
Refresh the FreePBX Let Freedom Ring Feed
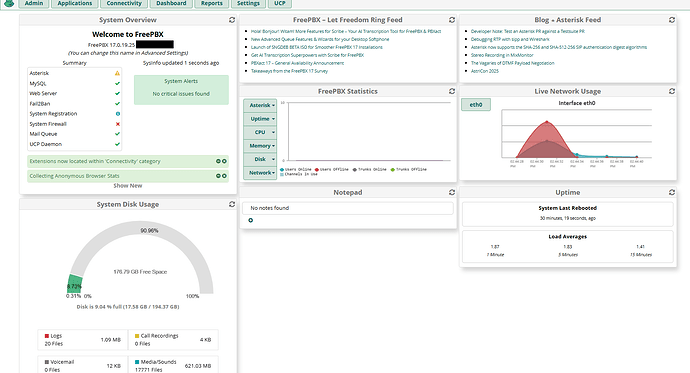(x=452, y=20)
